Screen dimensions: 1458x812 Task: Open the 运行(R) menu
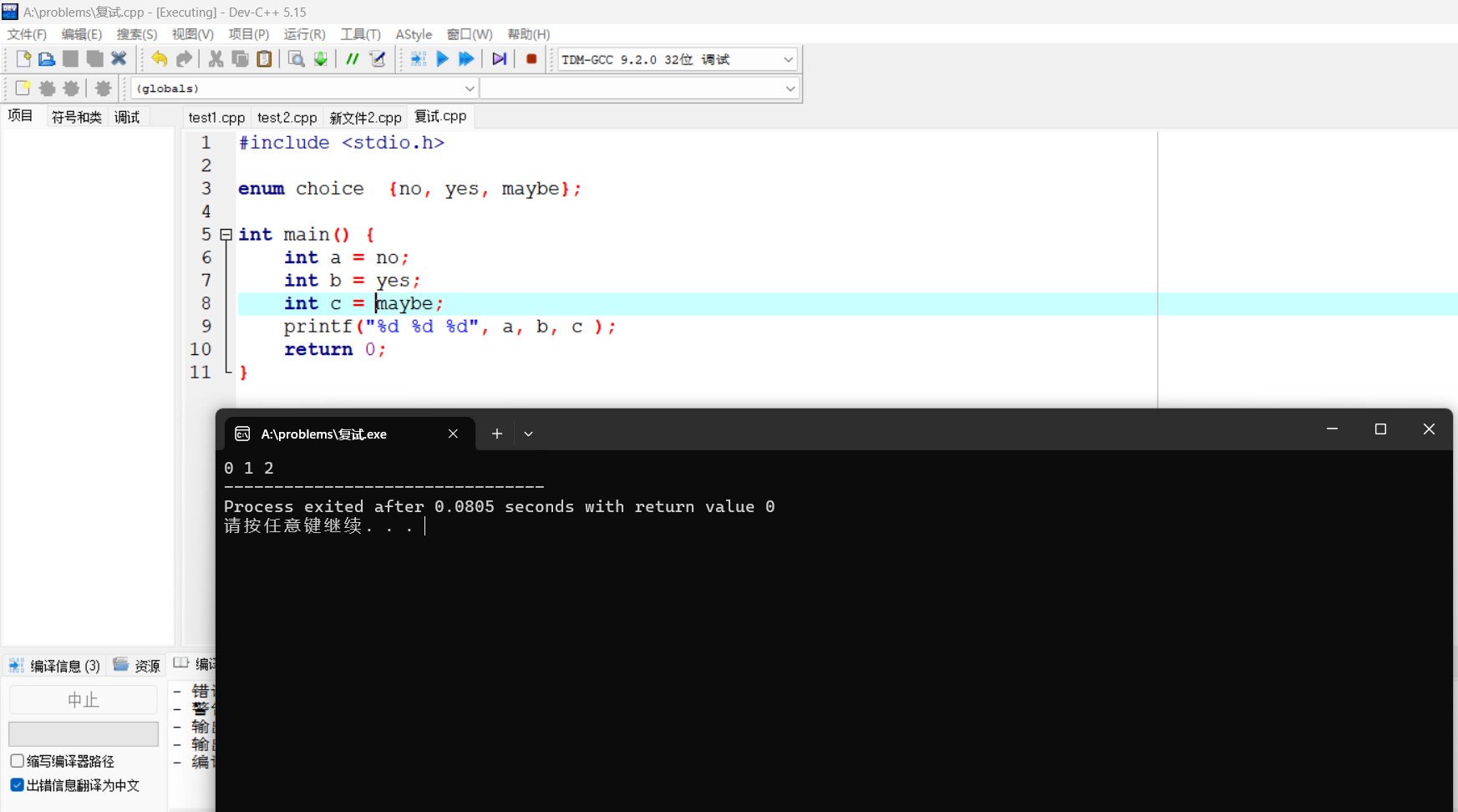click(x=304, y=34)
